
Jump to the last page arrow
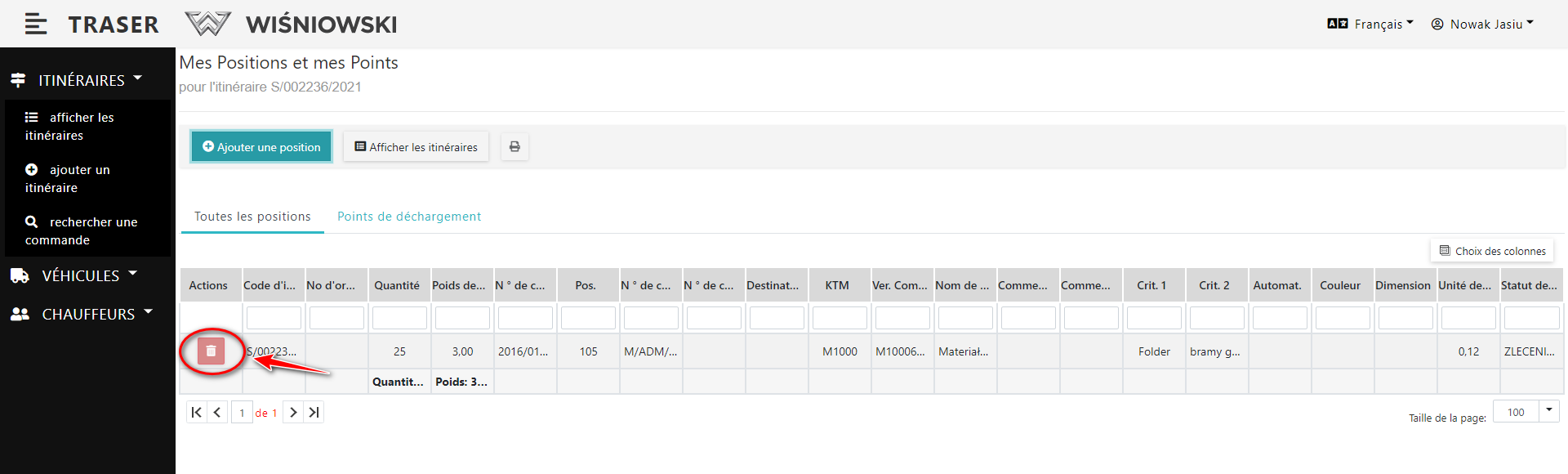(314, 413)
